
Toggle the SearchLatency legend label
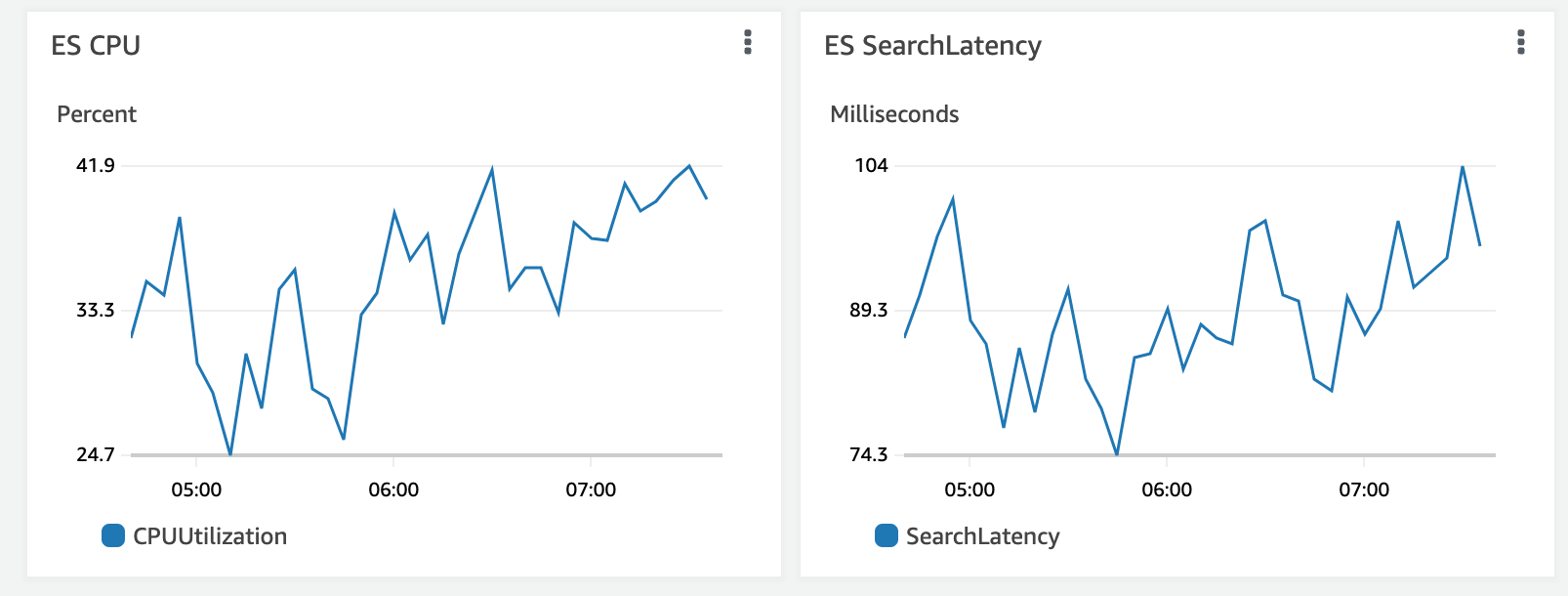point(982,536)
